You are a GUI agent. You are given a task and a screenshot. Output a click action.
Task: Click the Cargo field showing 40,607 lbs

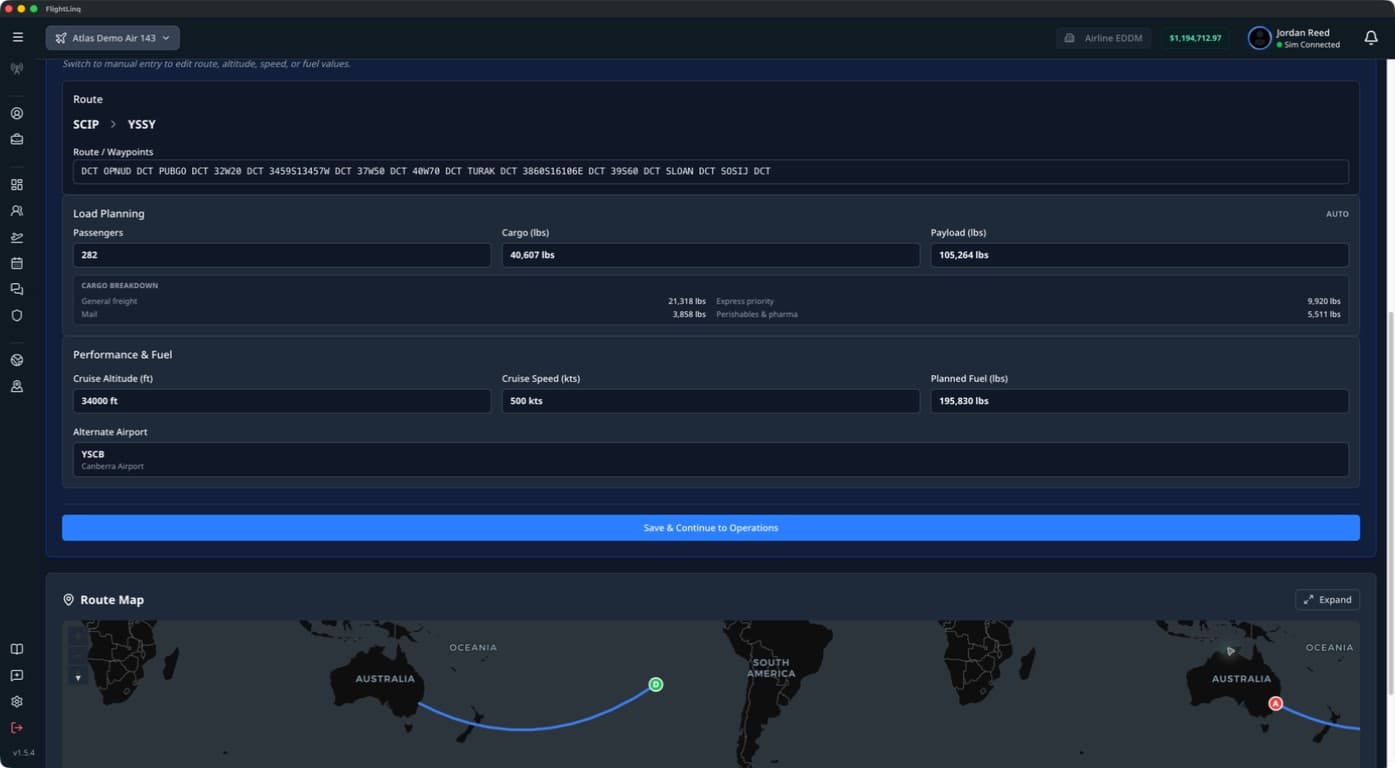click(710, 255)
